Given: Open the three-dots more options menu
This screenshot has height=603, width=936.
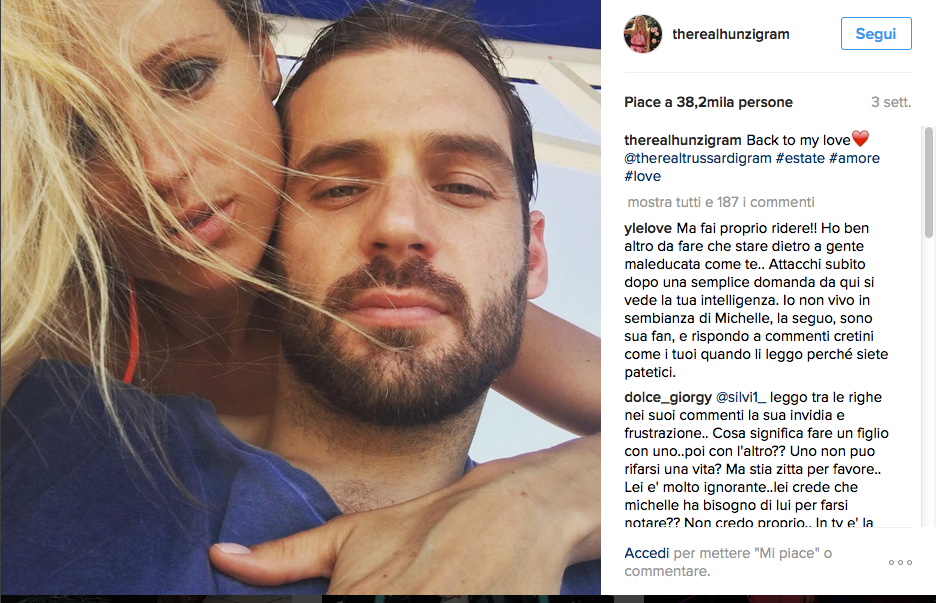Looking at the screenshot, I should click(900, 562).
